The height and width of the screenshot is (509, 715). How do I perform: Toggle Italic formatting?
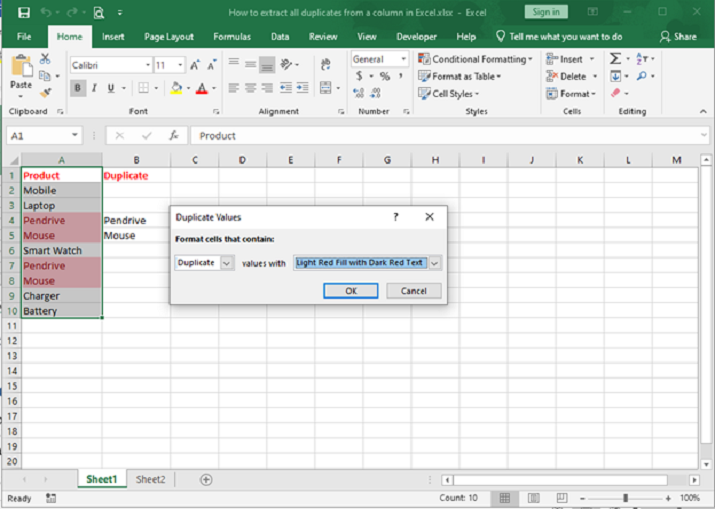(x=94, y=88)
